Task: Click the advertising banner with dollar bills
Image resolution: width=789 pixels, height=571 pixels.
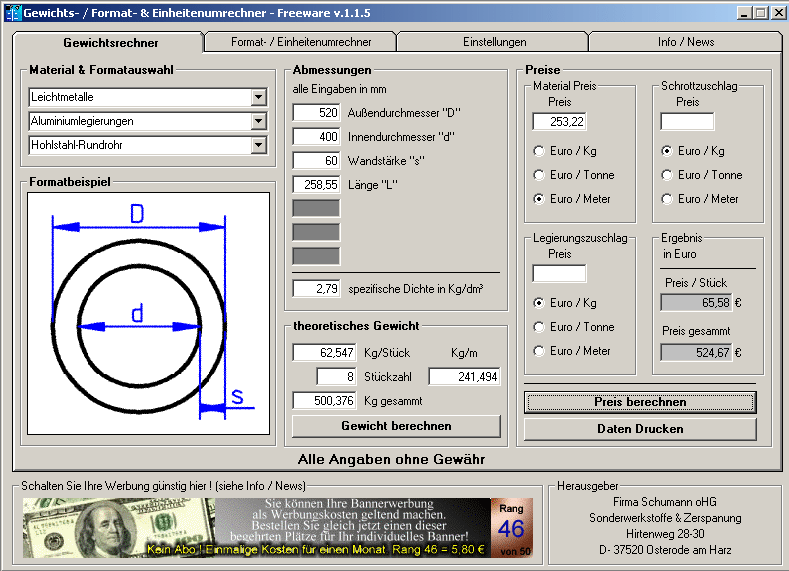Action: pyautogui.click(x=256, y=527)
